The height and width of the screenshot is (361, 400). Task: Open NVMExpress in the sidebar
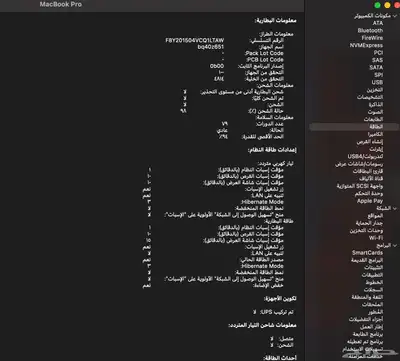coord(366,45)
